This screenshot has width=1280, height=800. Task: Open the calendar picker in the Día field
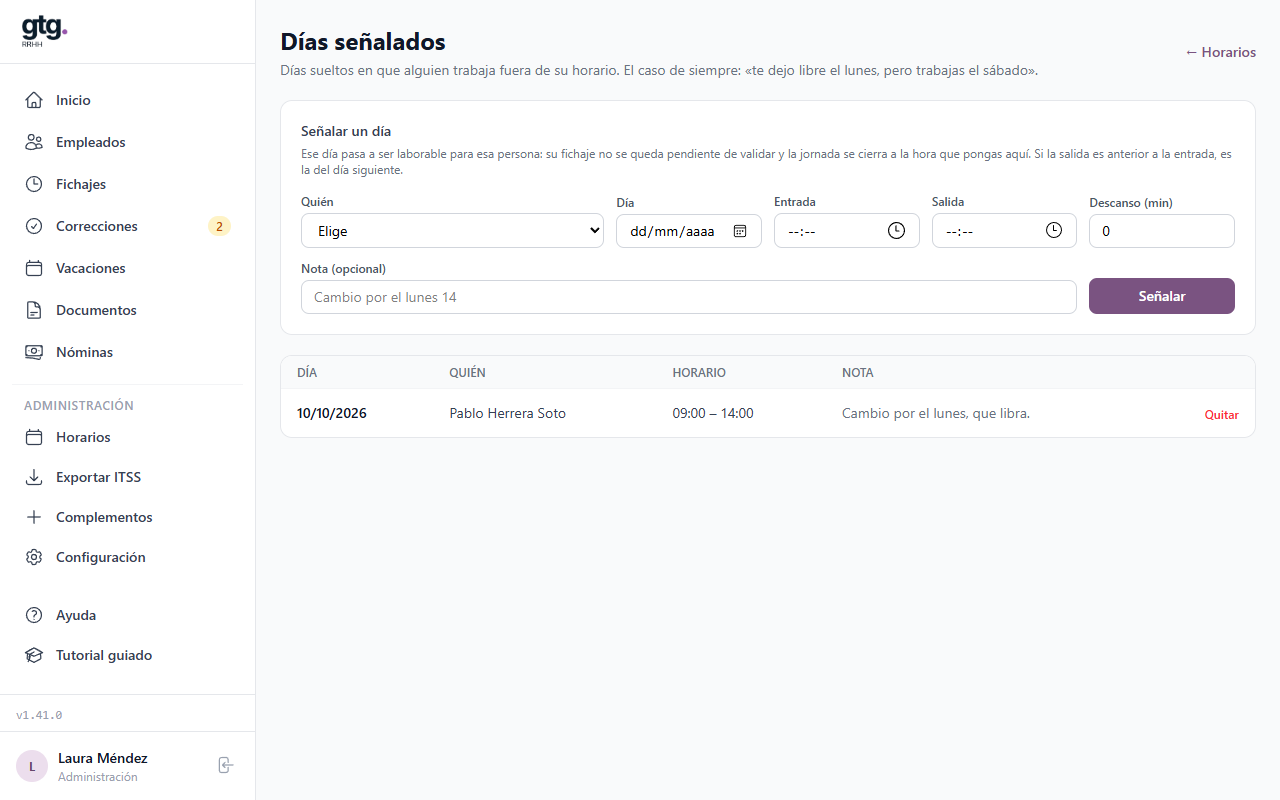click(740, 231)
